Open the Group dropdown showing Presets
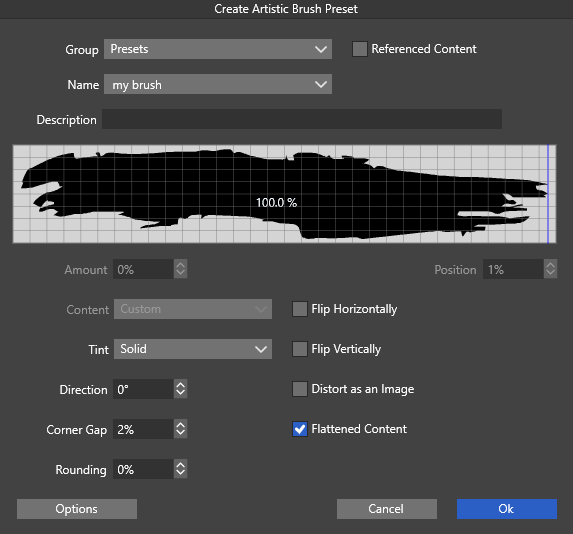Screen dimensions: 573x534 tap(218, 49)
